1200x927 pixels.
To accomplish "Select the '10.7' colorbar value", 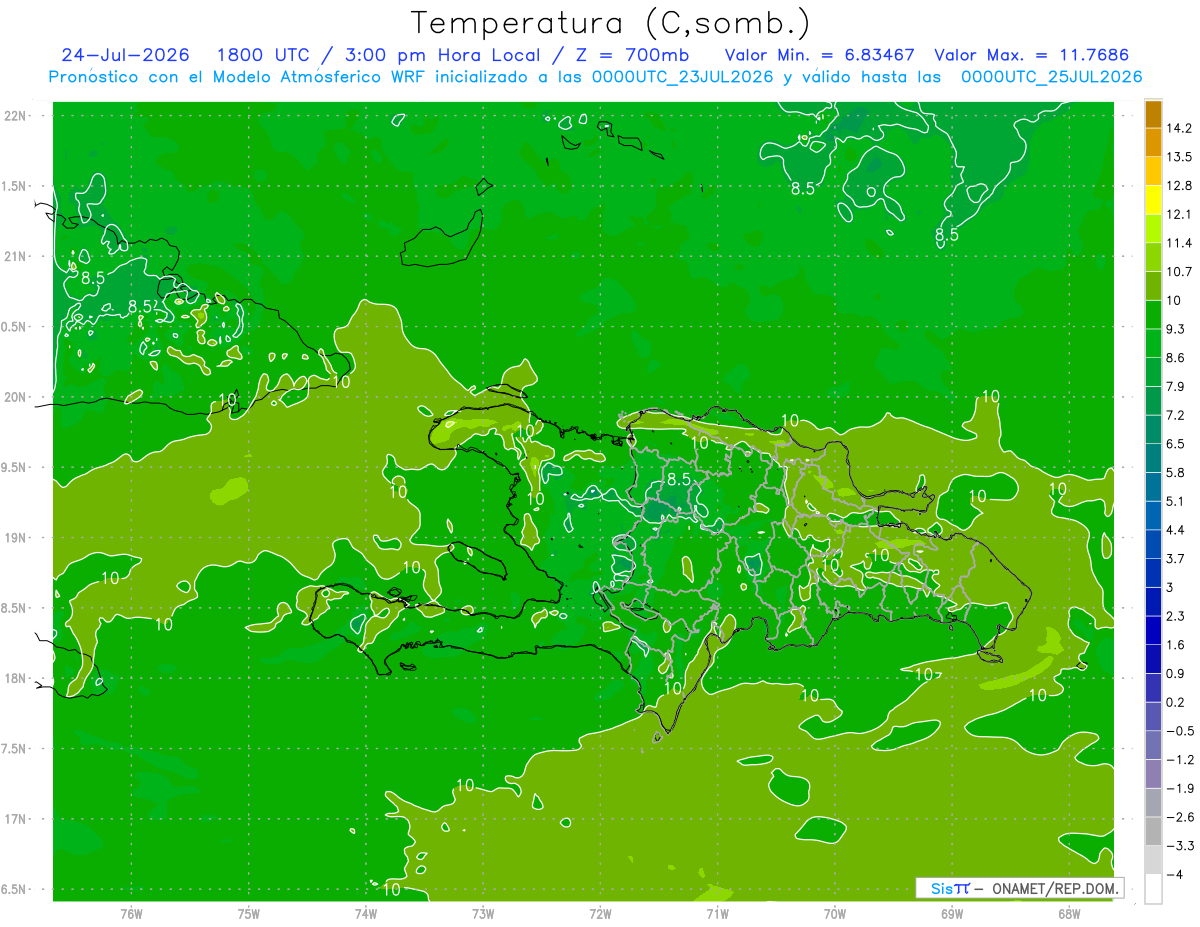I will (1179, 272).
